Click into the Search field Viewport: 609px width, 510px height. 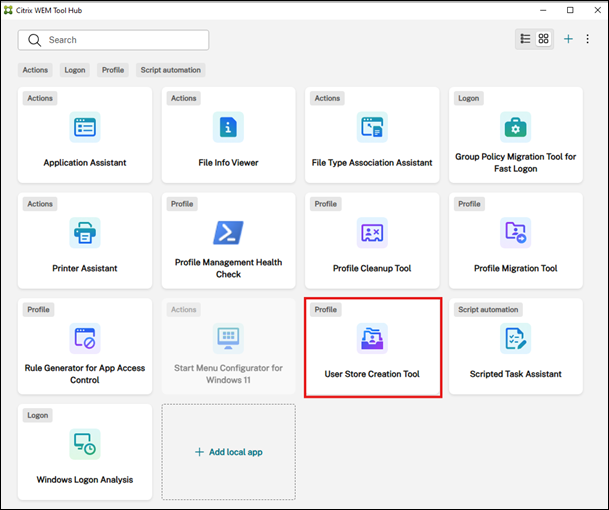coord(120,40)
